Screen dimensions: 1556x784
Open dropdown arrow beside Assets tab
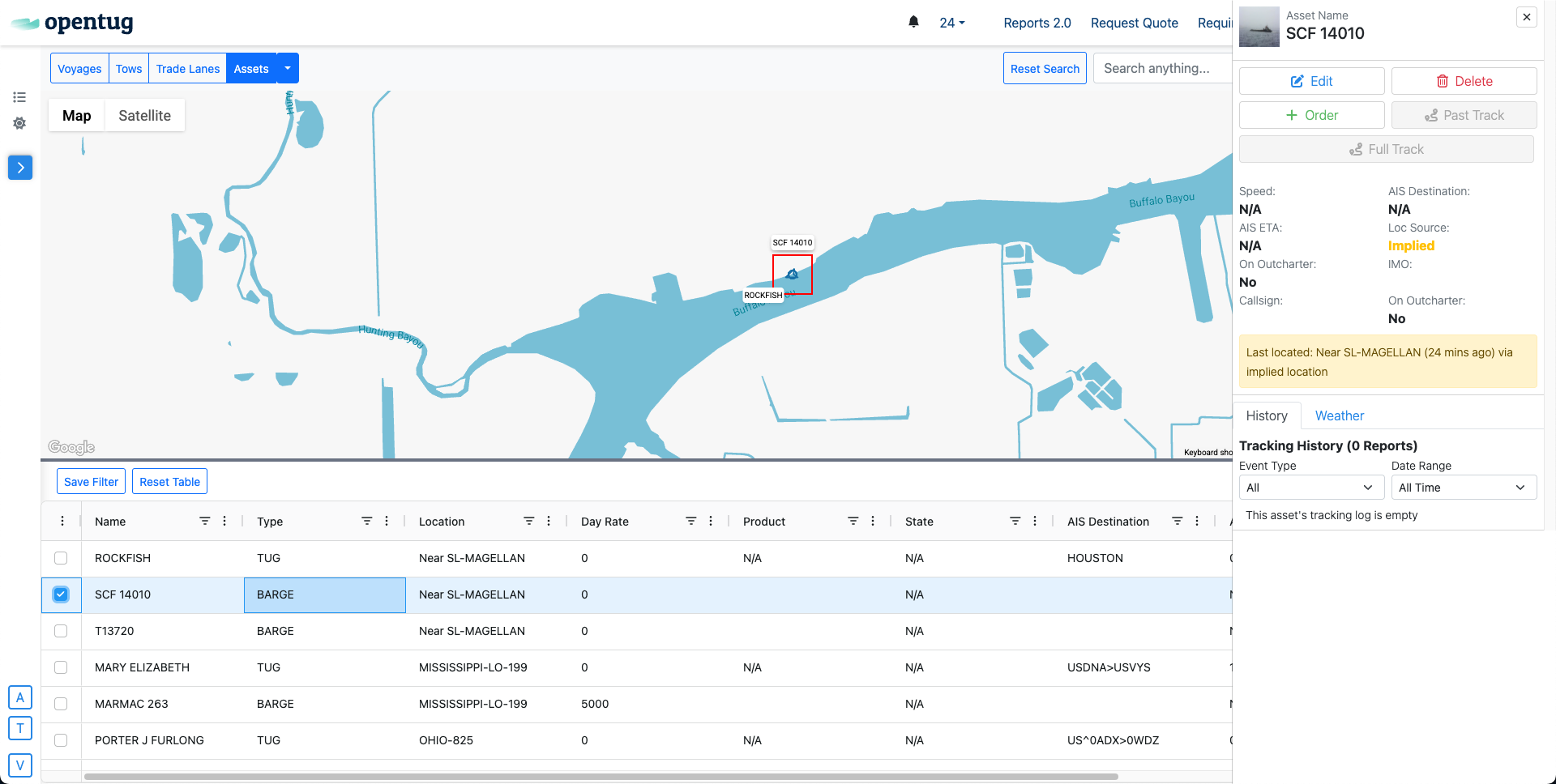pyautogui.click(x=288, y=69)
